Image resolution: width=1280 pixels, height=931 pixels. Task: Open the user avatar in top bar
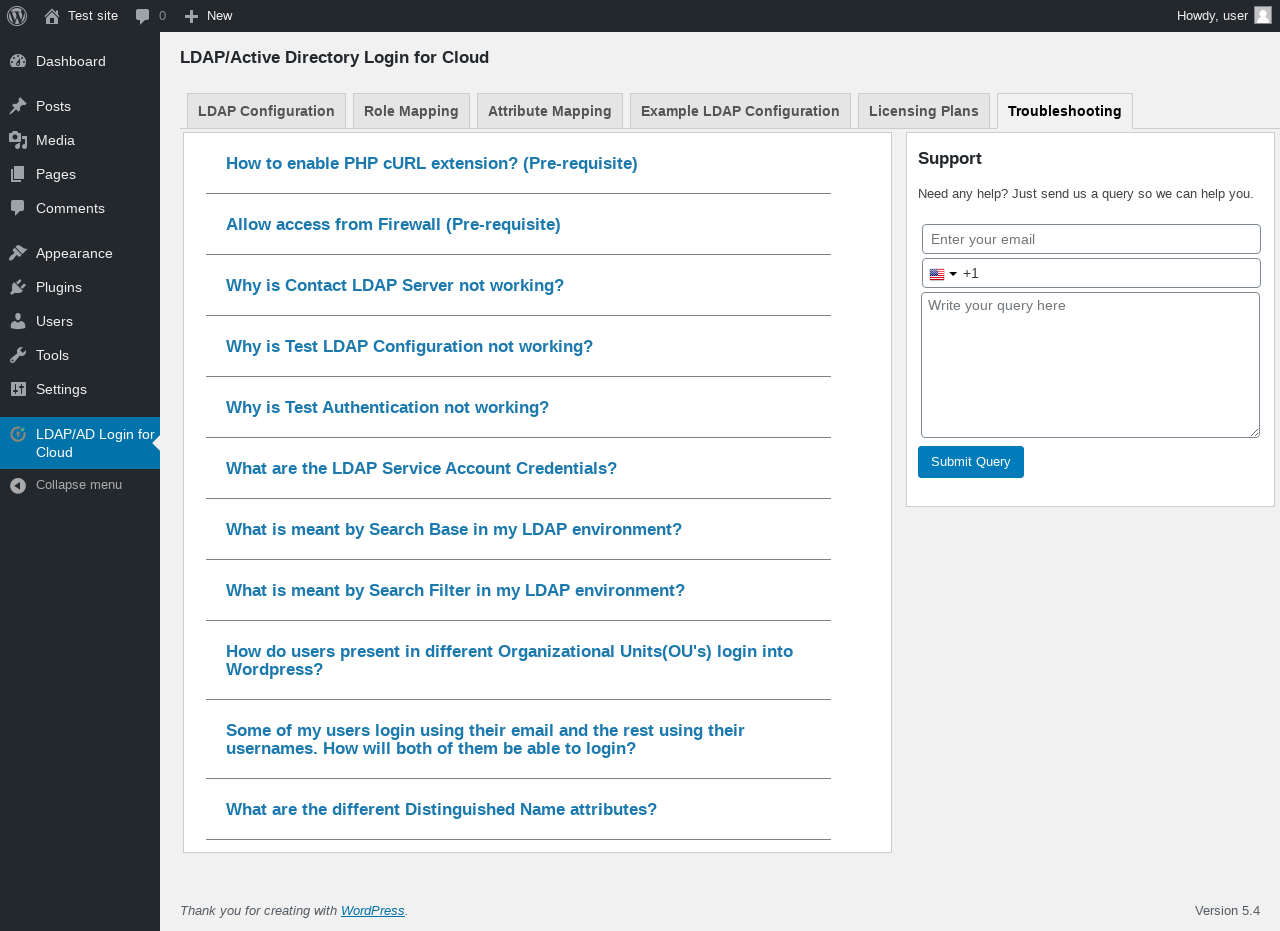1263,15
